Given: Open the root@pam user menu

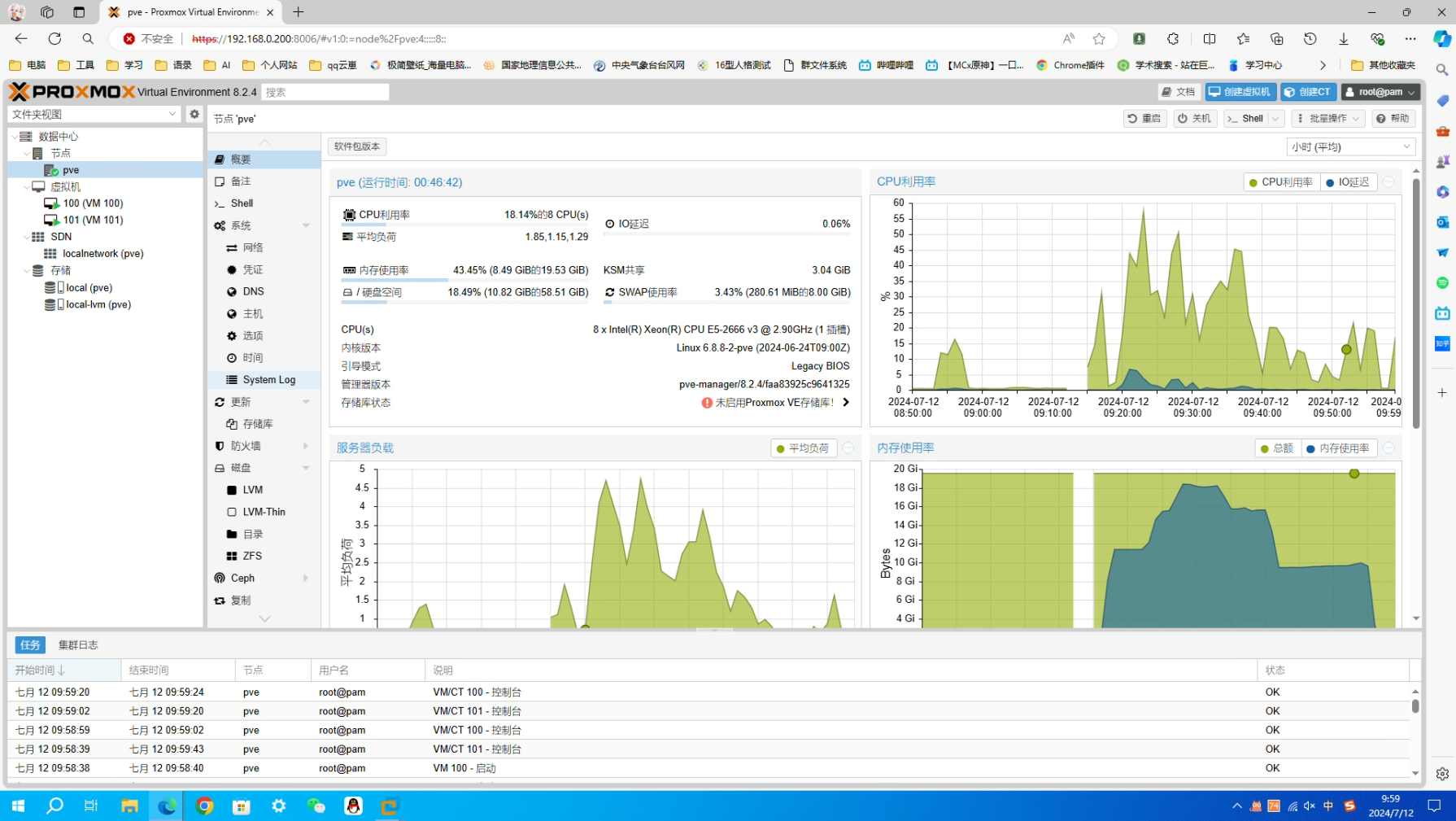Looking at the screenshot, I should tap(1380, 92).
